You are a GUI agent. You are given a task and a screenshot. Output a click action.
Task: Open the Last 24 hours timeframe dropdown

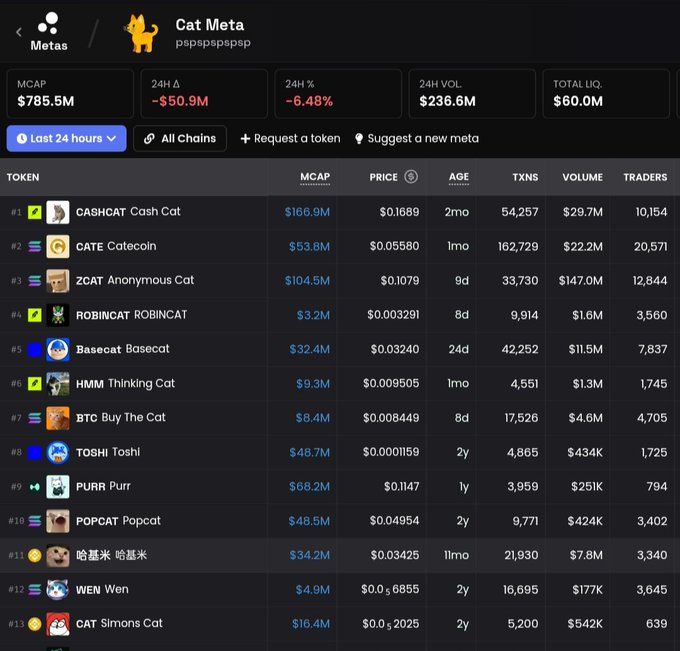point(66,138)
